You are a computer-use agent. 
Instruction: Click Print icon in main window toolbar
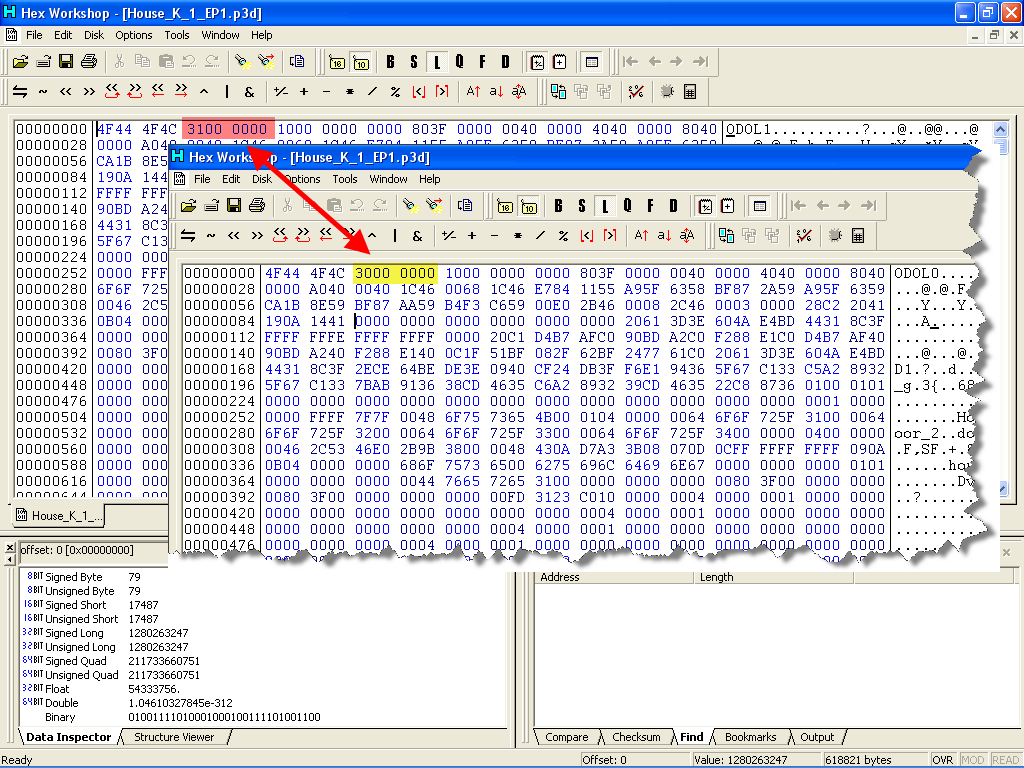89,62
